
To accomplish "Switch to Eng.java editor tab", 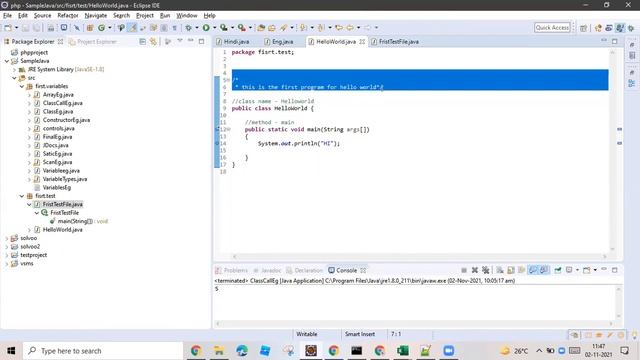I will point(279,42).
